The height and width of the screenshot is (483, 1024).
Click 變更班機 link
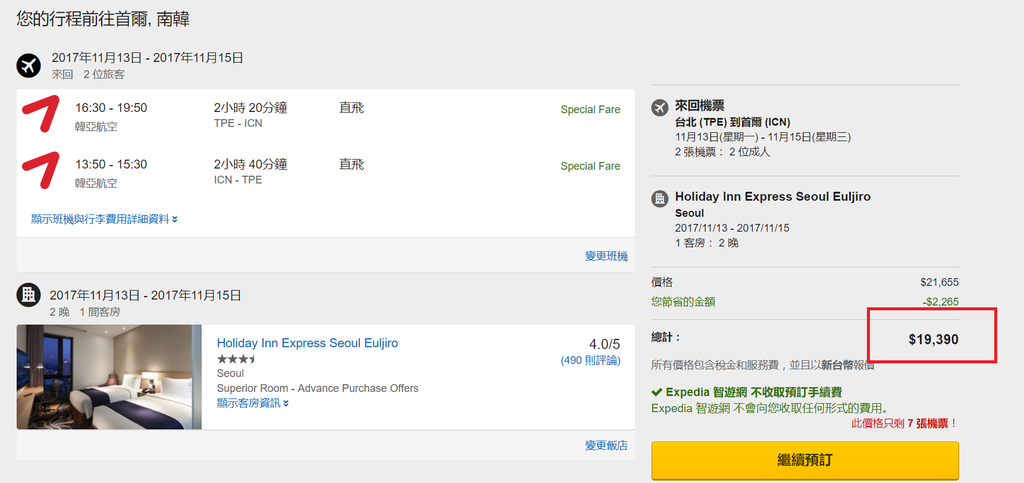pyautogui.click(x=606, y=257)
